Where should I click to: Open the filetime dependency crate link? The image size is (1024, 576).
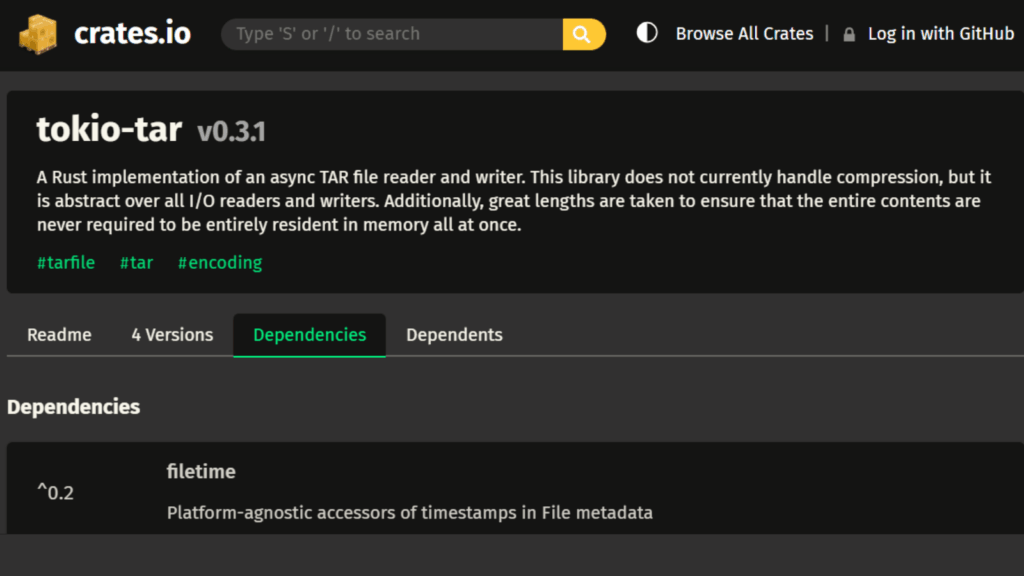(201, 471)
